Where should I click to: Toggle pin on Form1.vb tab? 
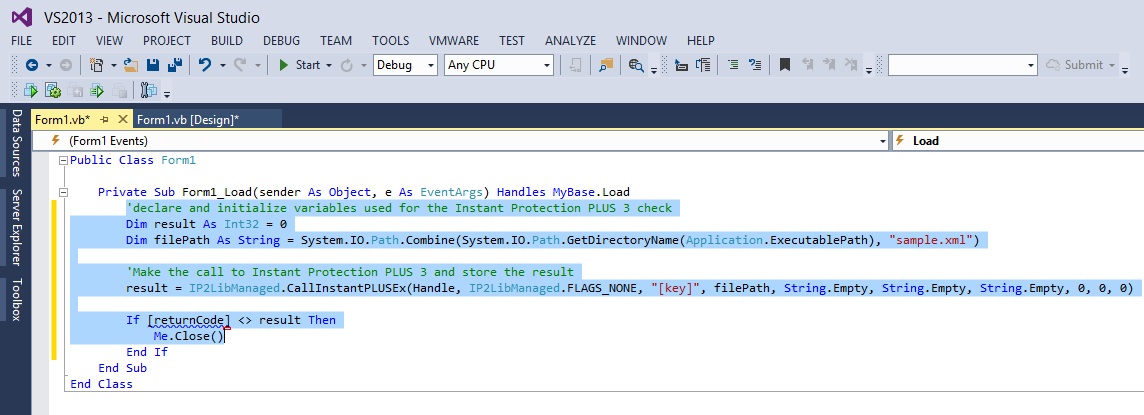point(104,119)
